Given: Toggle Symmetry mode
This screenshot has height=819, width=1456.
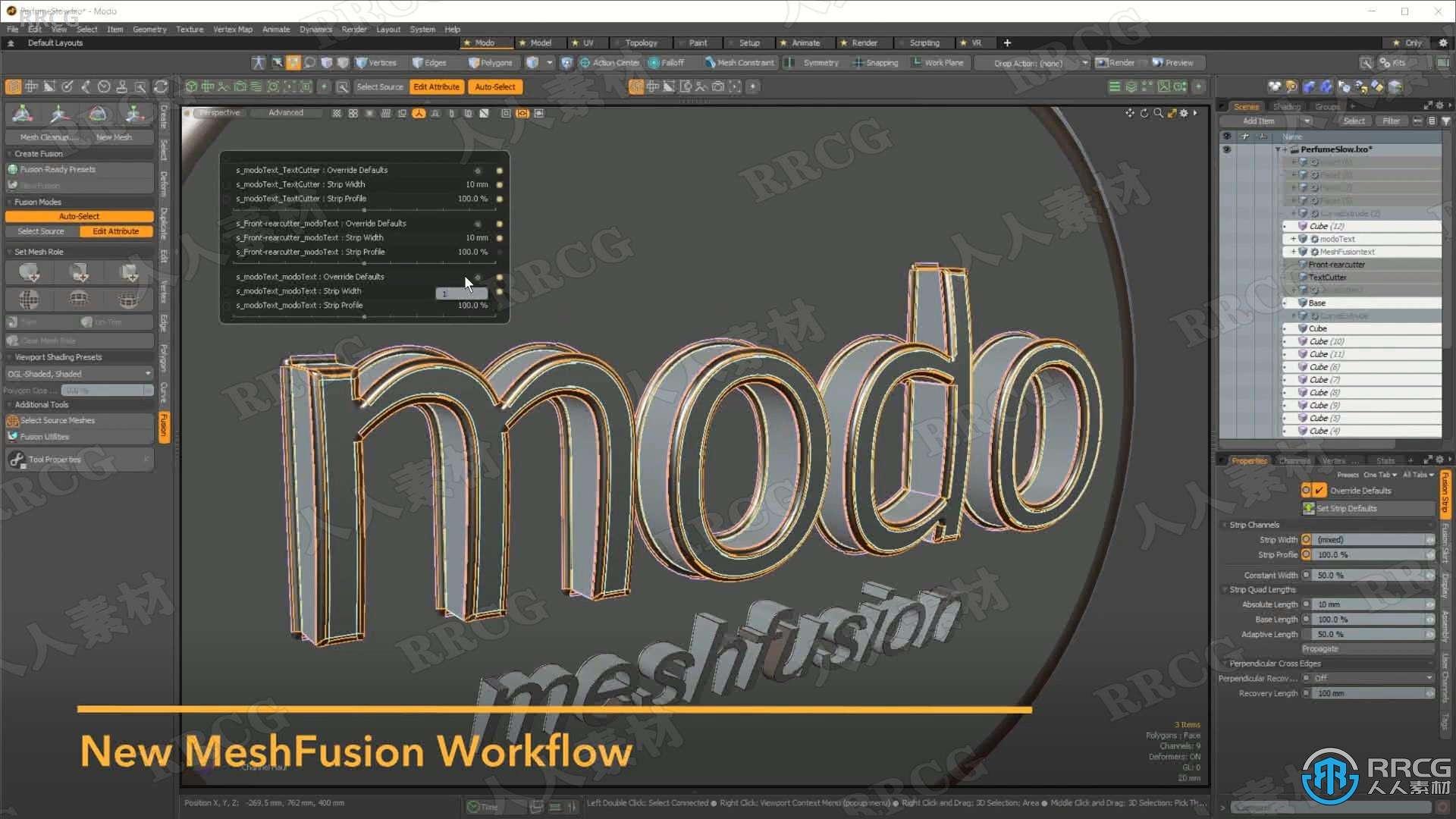Looking at the screenshot, I should click(x=814, y=63).
